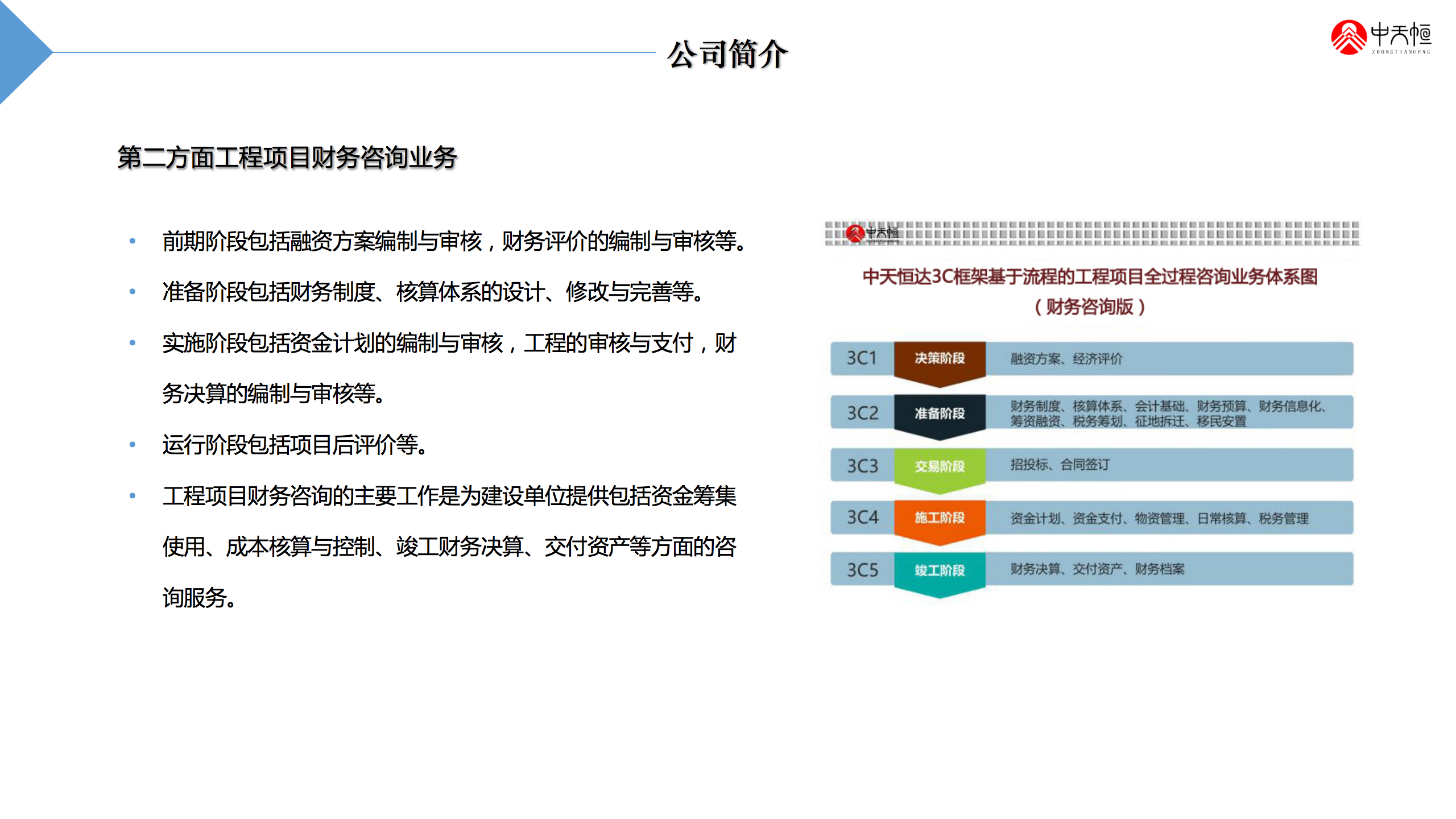Select the brown 决策阶段 stage arrow

(x=939, y=359)
